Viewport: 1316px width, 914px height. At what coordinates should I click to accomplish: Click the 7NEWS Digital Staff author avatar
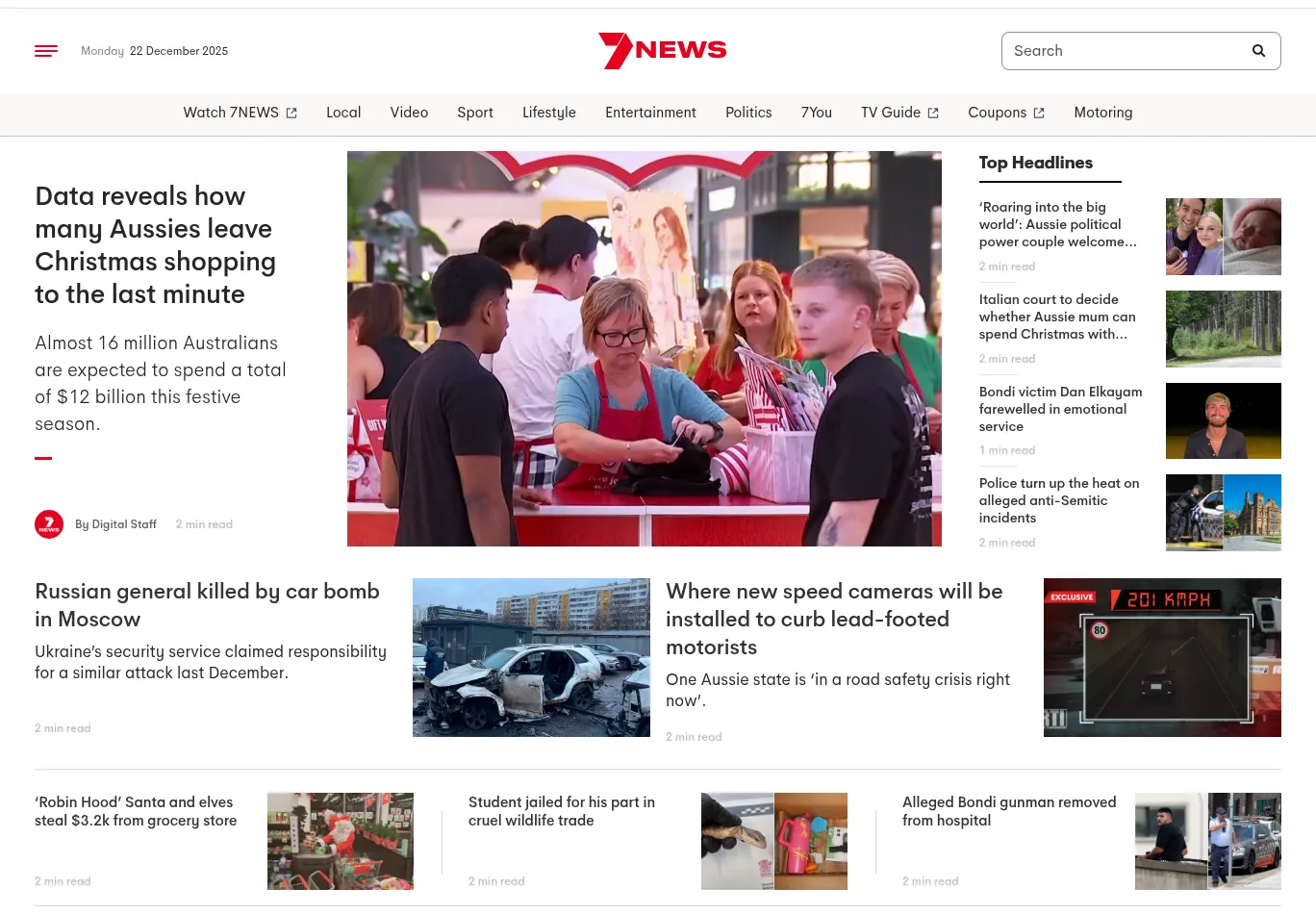coord(49,524)
